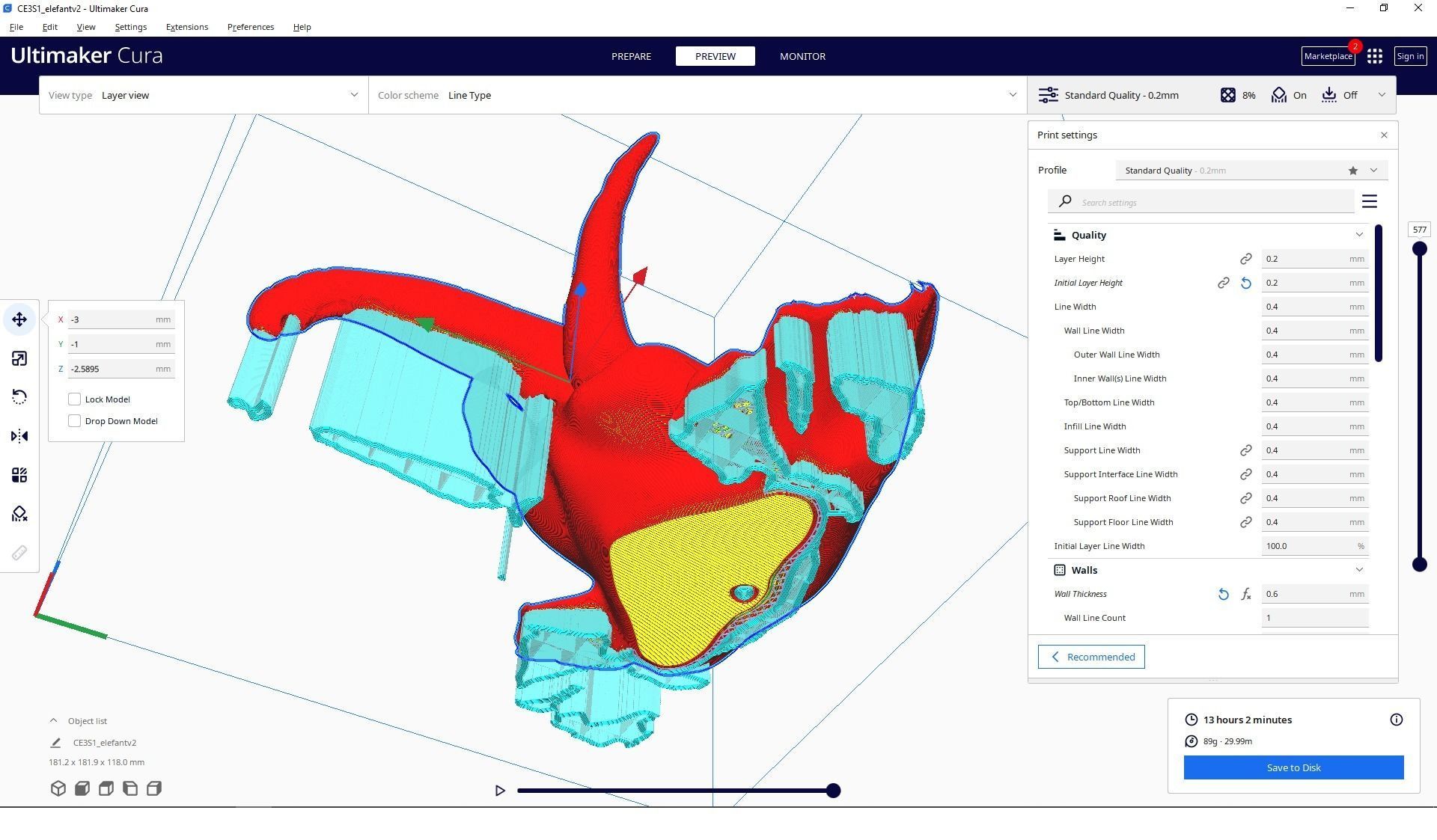1437x840 pixels.
Task: Open the Extensions menu
Action: click(x=187, y=27)
